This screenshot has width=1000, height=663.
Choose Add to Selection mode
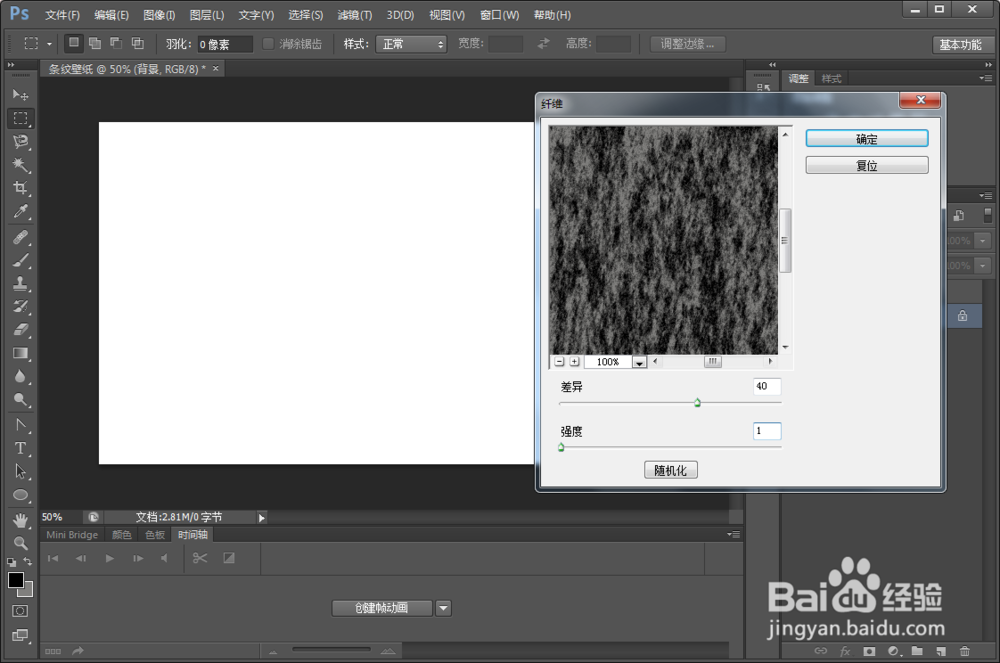coord(95,43)
